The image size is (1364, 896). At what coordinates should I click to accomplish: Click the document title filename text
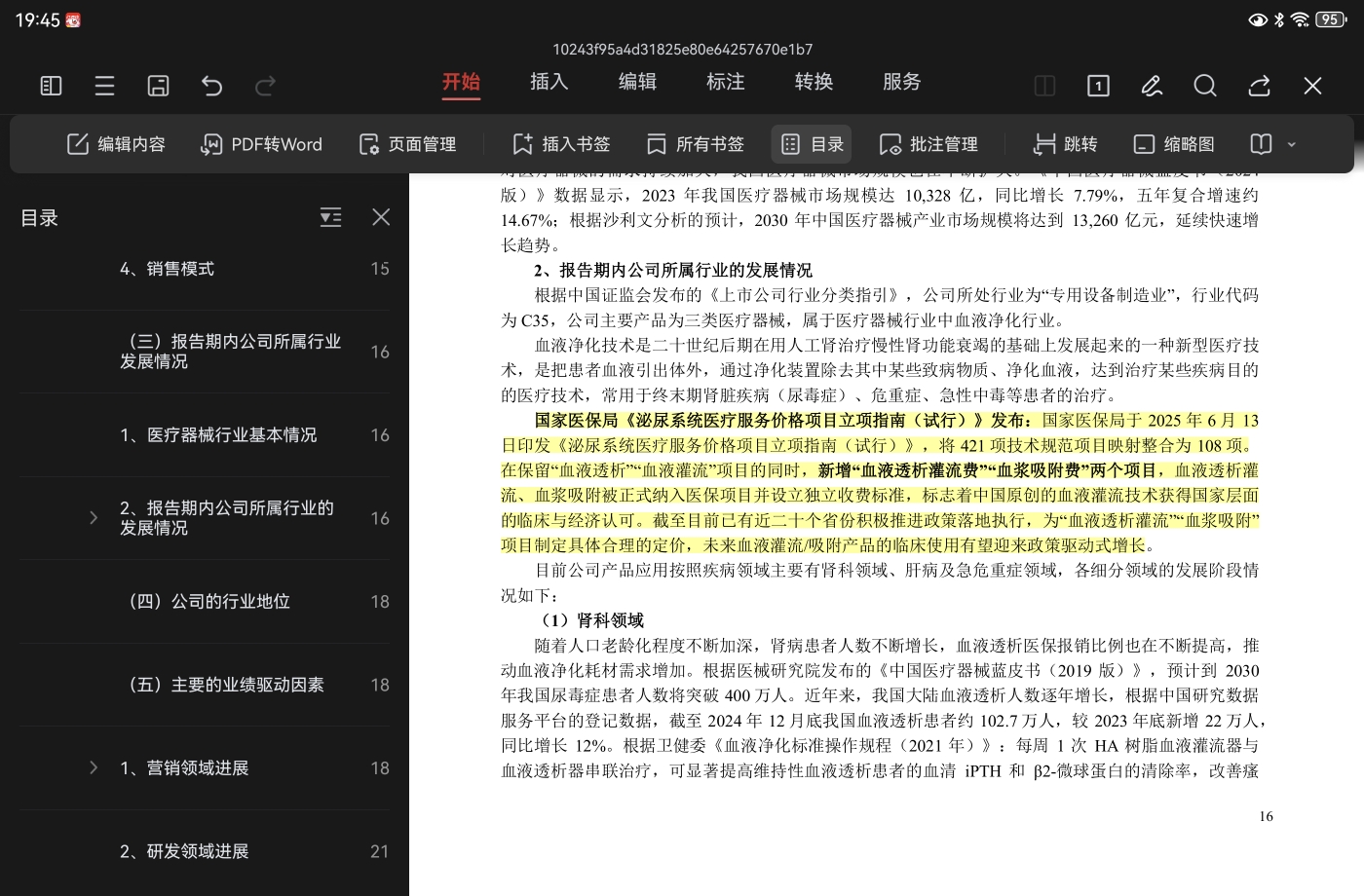(x=682, y=49)
